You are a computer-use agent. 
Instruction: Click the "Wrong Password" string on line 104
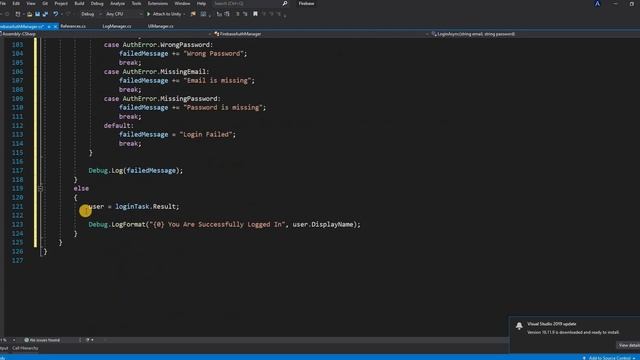pyautogui.click(x=213, y=53)
